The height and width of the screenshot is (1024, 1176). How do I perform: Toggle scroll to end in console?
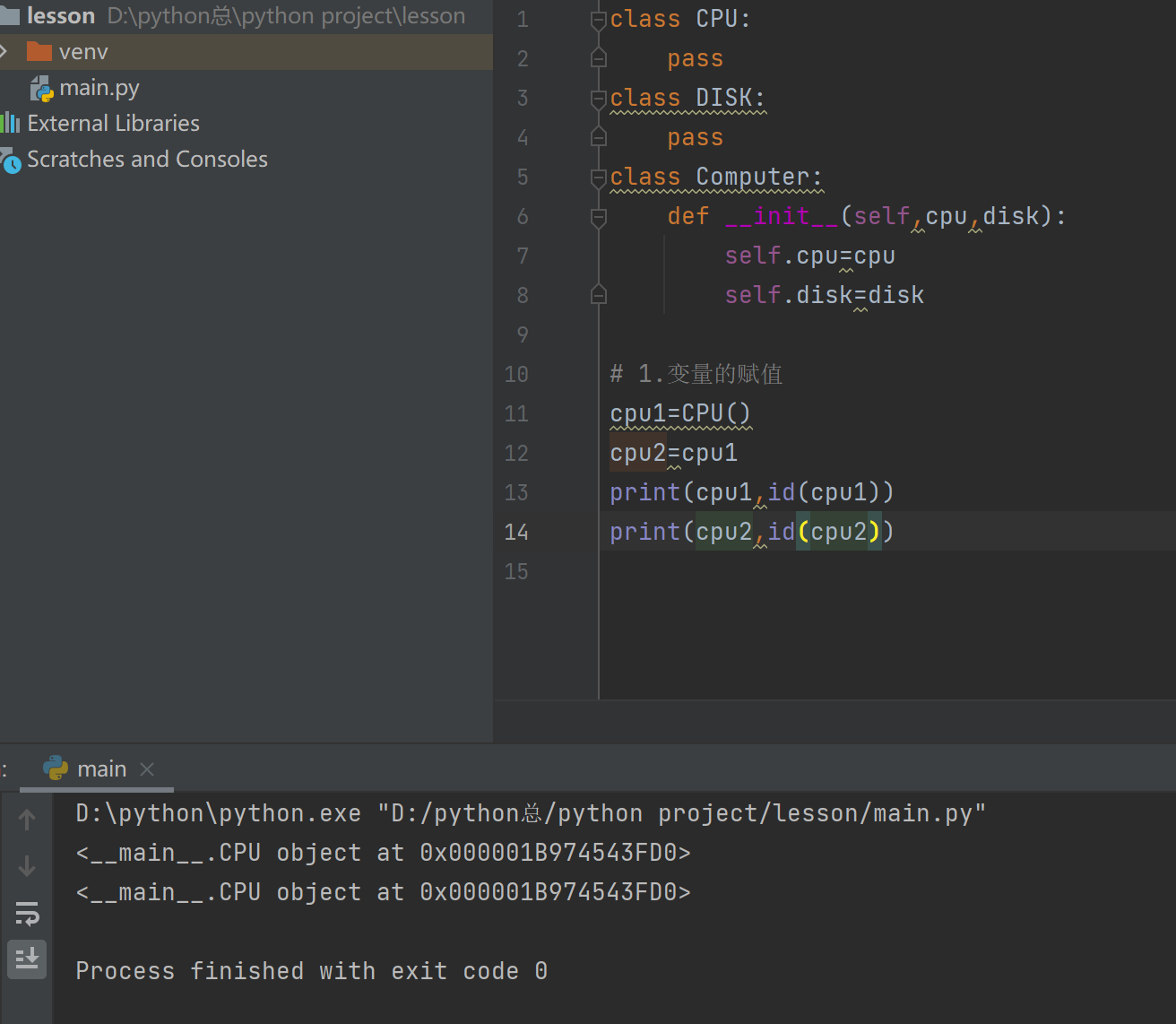[x=27, y=959]
